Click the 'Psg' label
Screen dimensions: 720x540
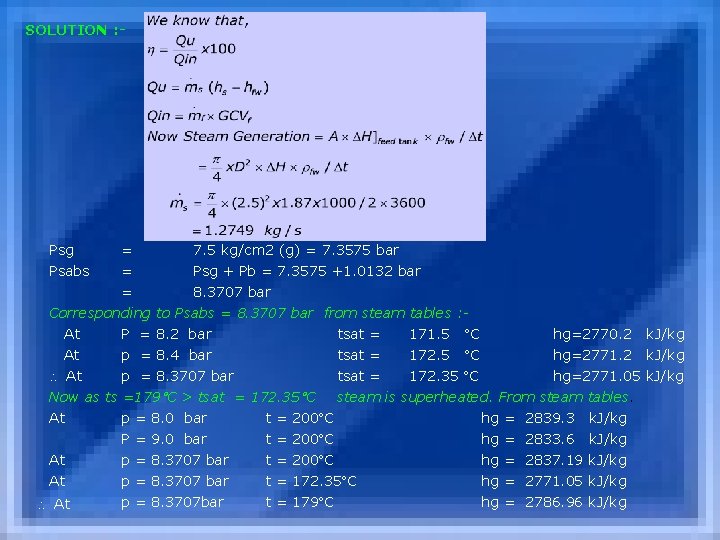click(61, 251)
